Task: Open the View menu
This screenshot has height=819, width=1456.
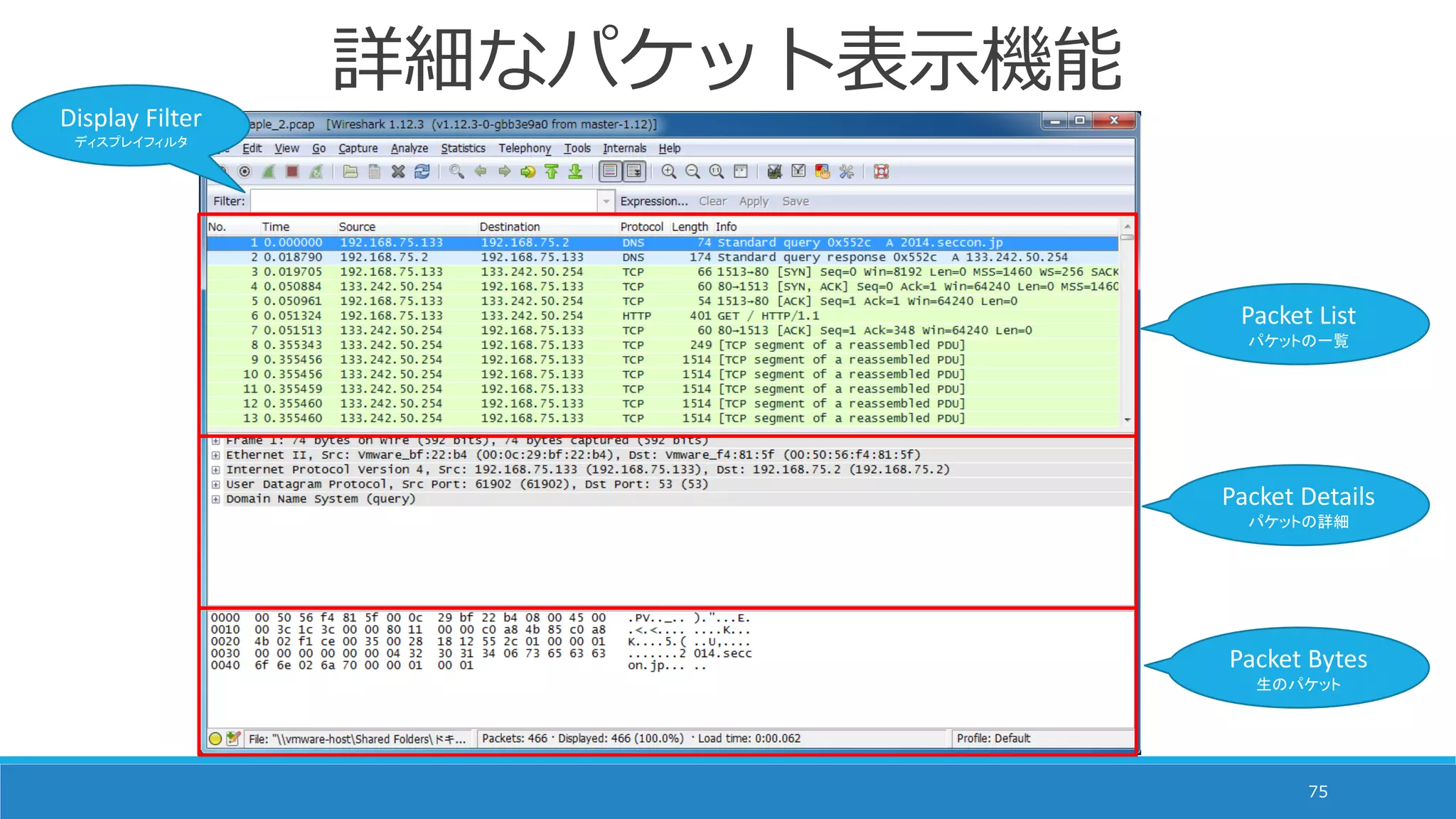Action: pyautogui.click(x=287, y=148)
